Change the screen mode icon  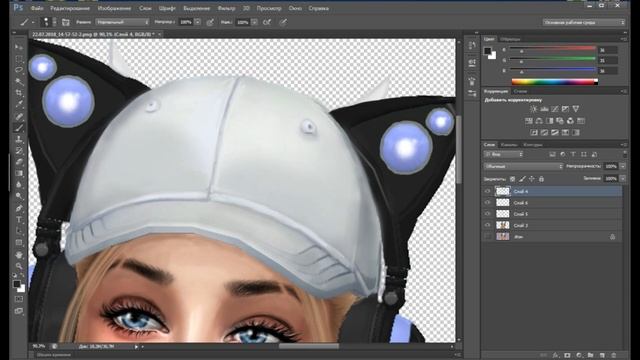[x=19, y=311]
